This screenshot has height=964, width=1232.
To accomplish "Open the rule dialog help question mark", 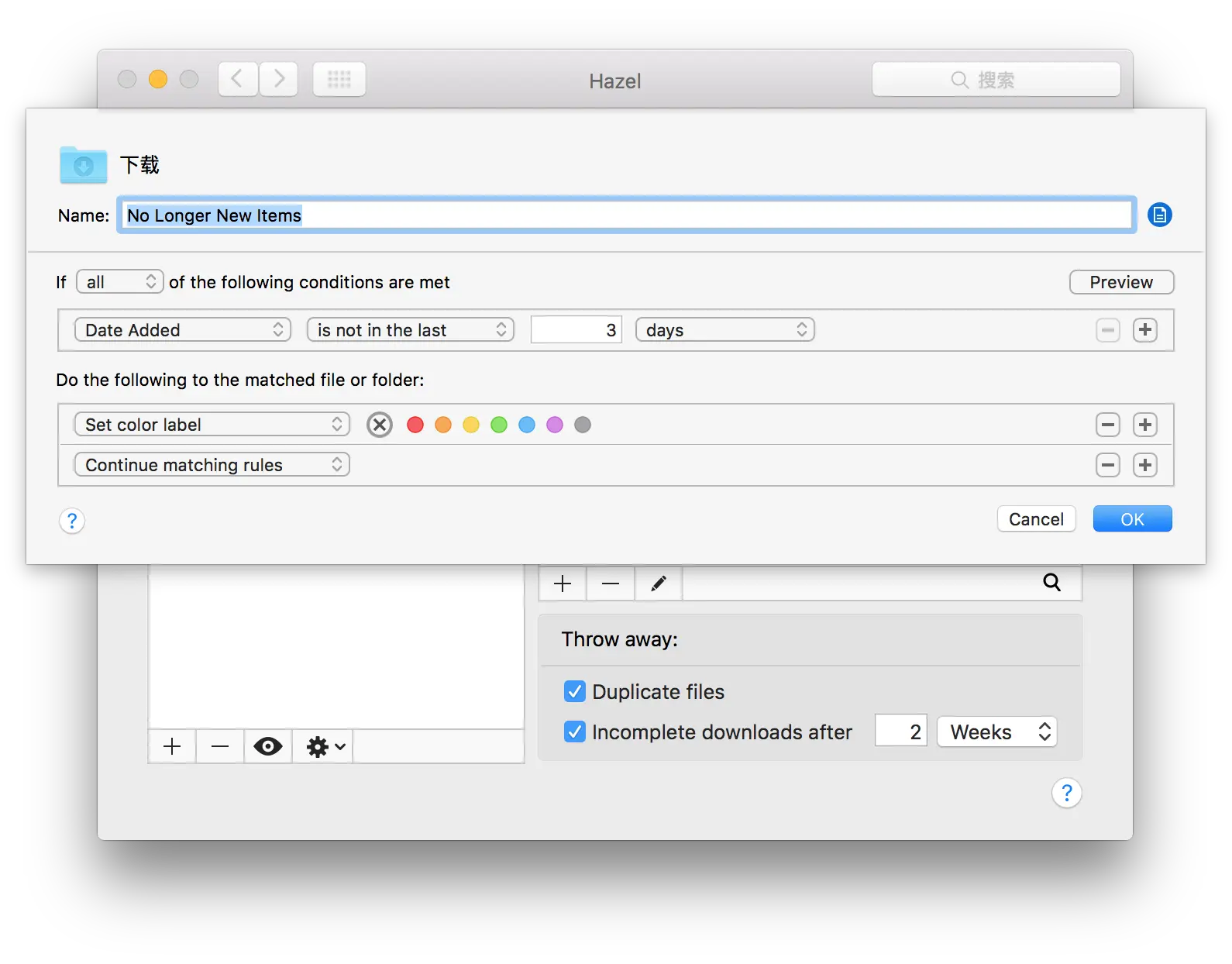I will click(72, 521).
